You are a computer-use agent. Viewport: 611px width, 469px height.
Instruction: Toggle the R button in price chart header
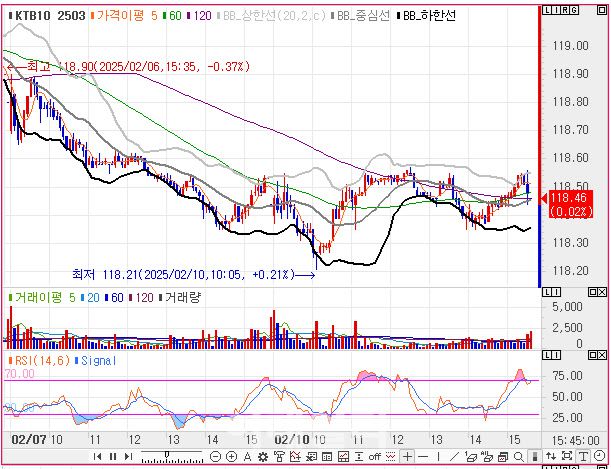(x=565, y=10)
